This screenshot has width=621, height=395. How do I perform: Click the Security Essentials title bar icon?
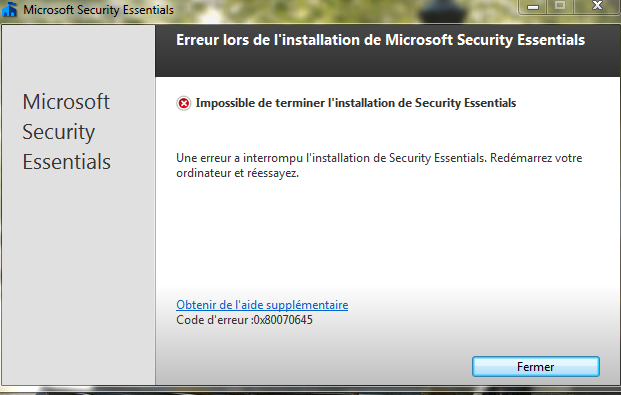(x=10, y=9)
